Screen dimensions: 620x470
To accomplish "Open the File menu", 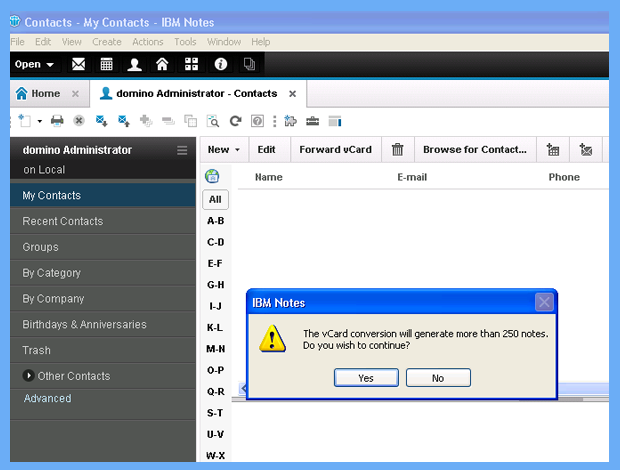I will tap(17, 42).
